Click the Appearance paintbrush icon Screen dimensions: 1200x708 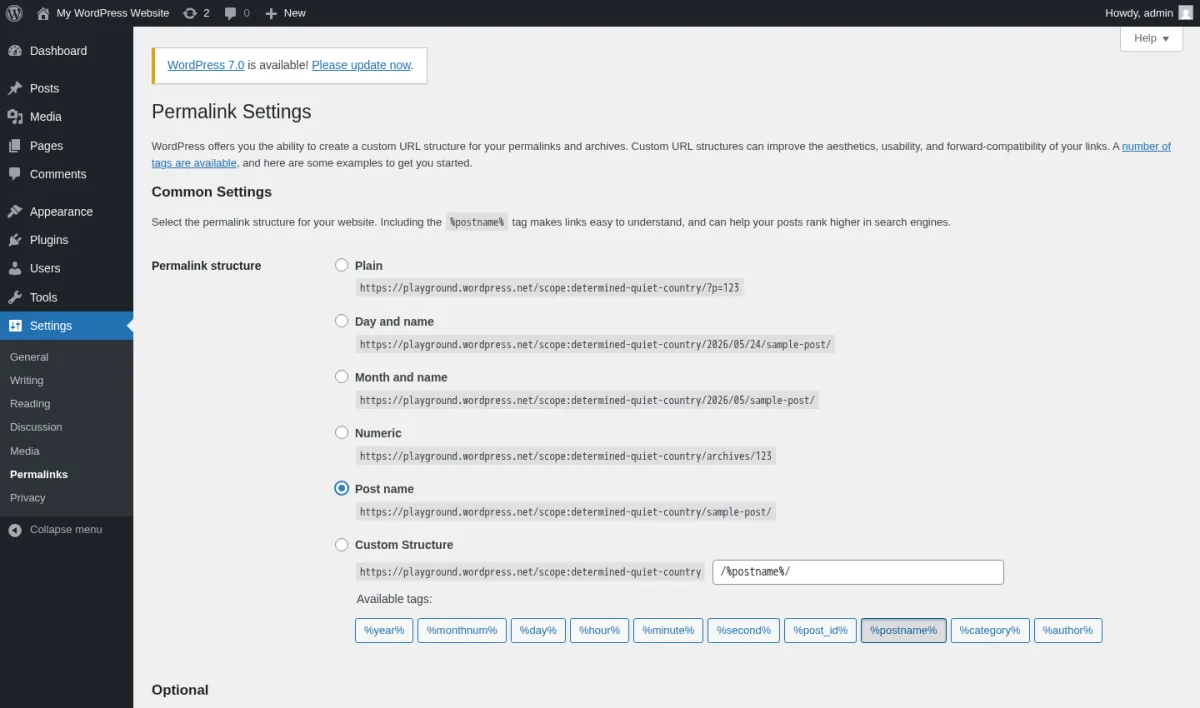coord(15,212)
